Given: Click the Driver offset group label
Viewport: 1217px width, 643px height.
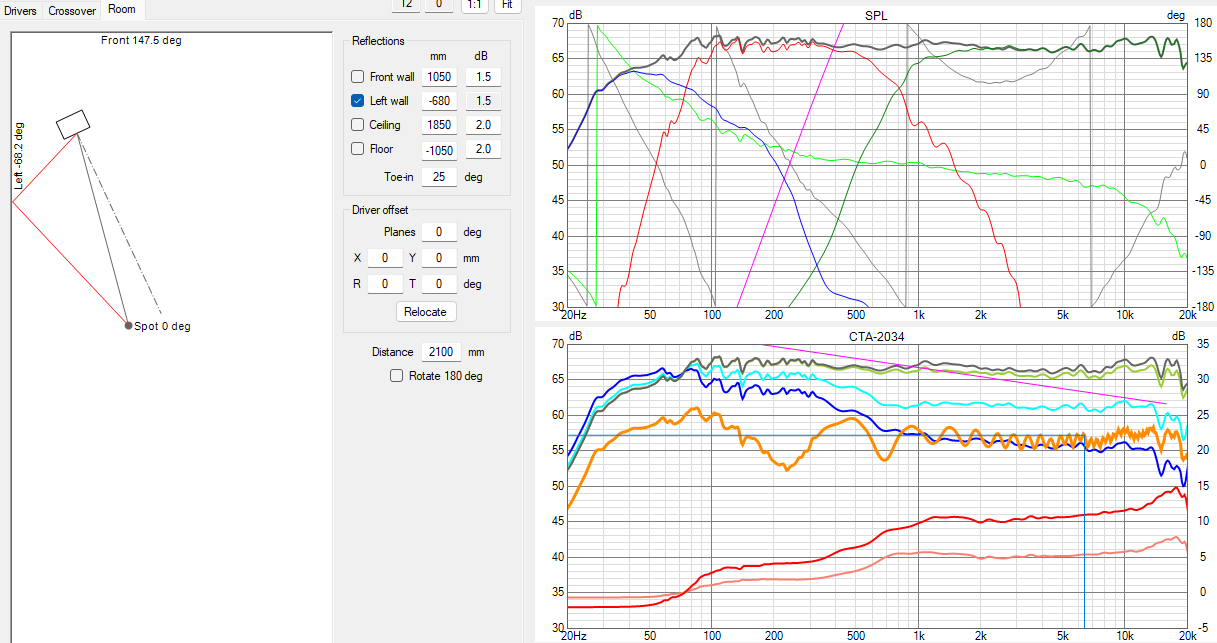Looking at the screenshot, I should 380,210.
